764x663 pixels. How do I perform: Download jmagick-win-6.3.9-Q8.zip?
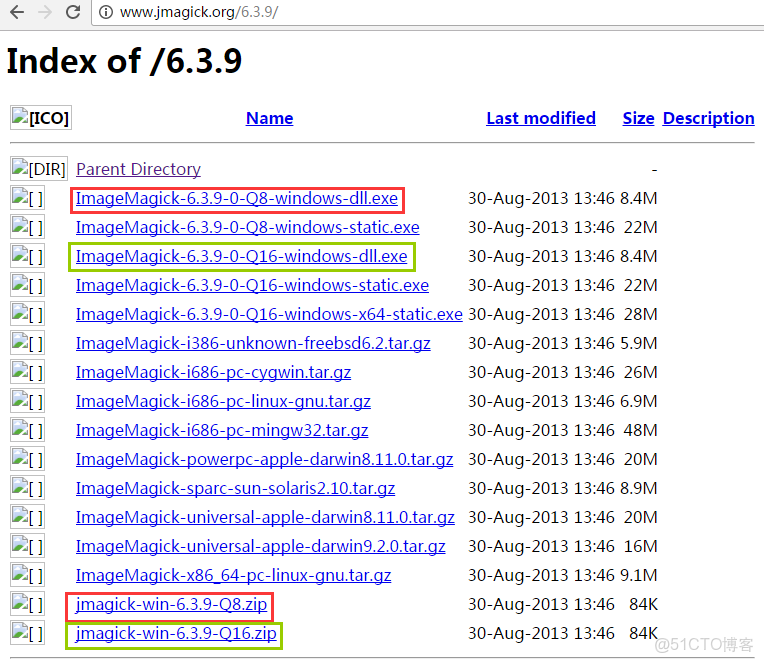pos(172,605)
